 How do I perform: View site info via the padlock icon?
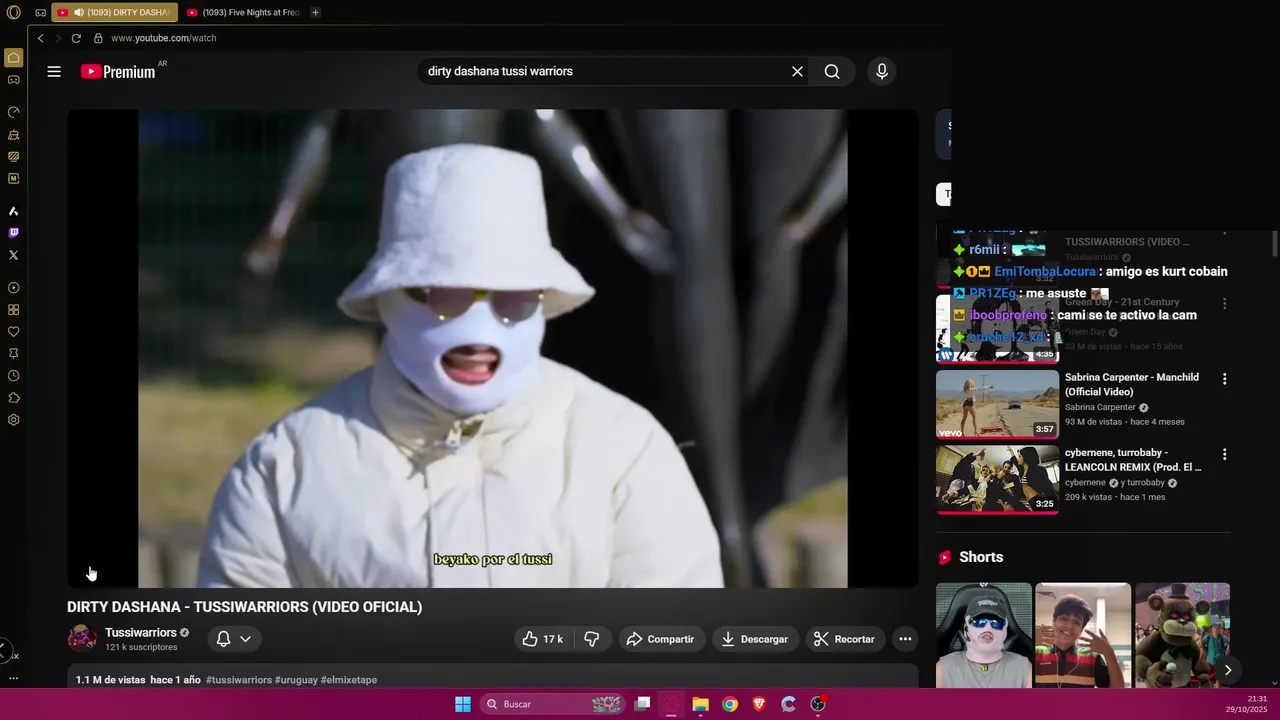pos(98,38)
